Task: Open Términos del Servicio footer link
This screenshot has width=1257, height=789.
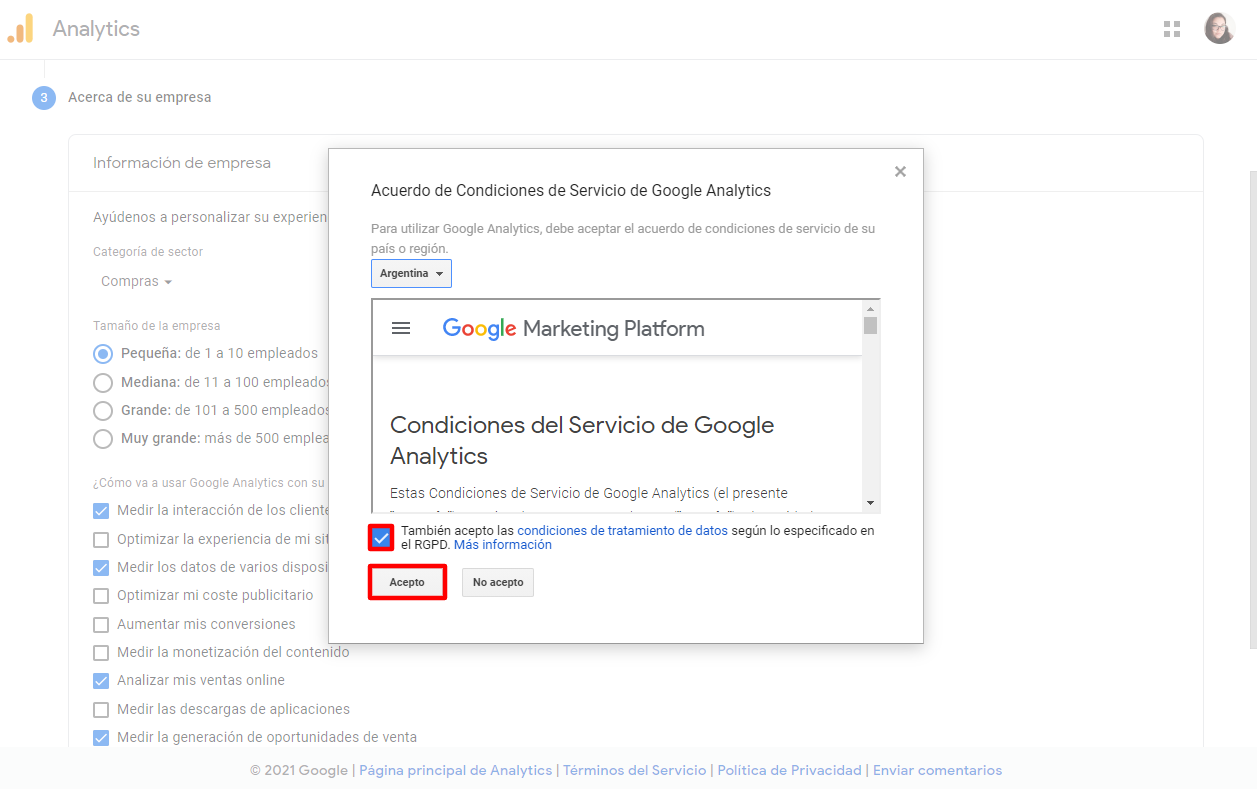Action: 634,771
